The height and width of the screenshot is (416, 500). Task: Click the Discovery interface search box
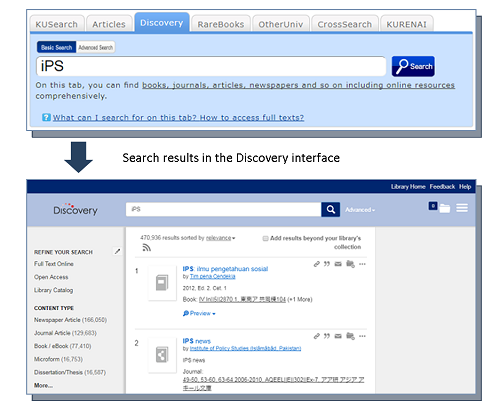point(223,209)
